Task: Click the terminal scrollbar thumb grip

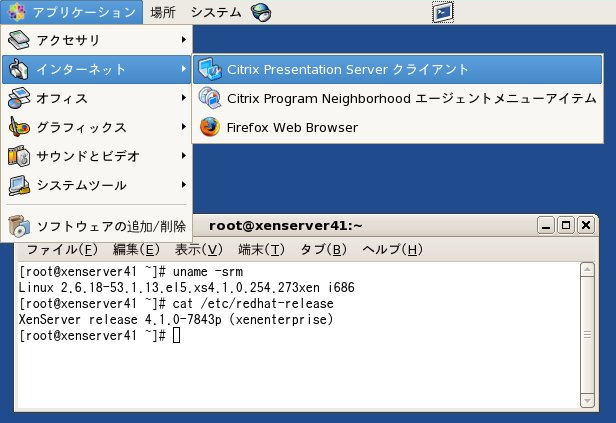Action: click(587, 335)
